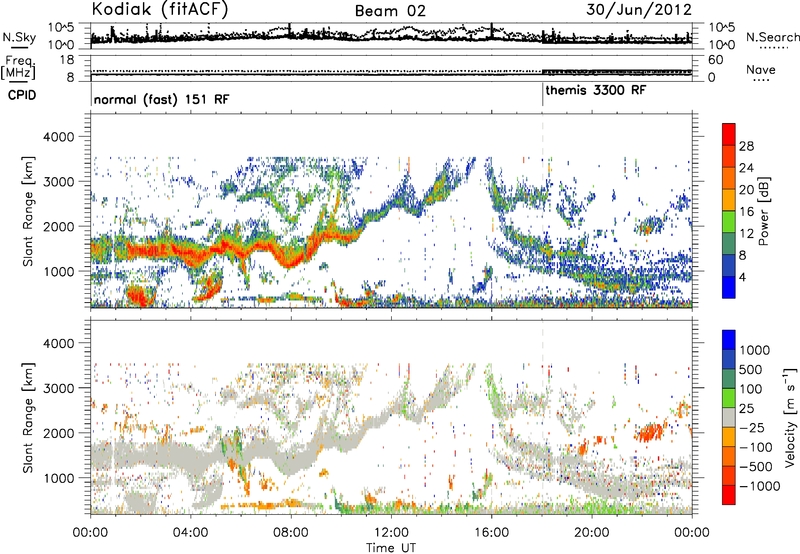Screen dimensions: 800x554
Task: Click the '28' tick on Power colorbar
Action: click(x=746, y=146)
